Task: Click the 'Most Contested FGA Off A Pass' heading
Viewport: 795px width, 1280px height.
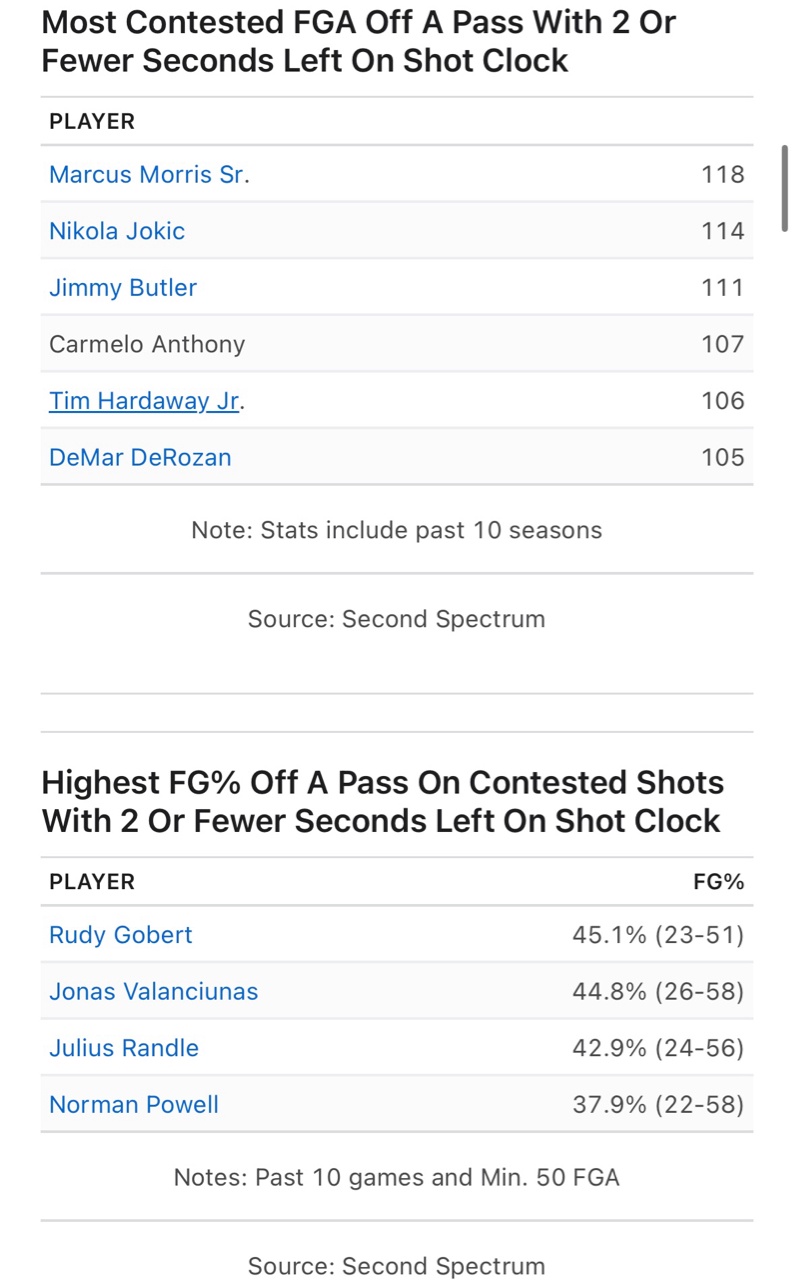Action: (359, 40)
